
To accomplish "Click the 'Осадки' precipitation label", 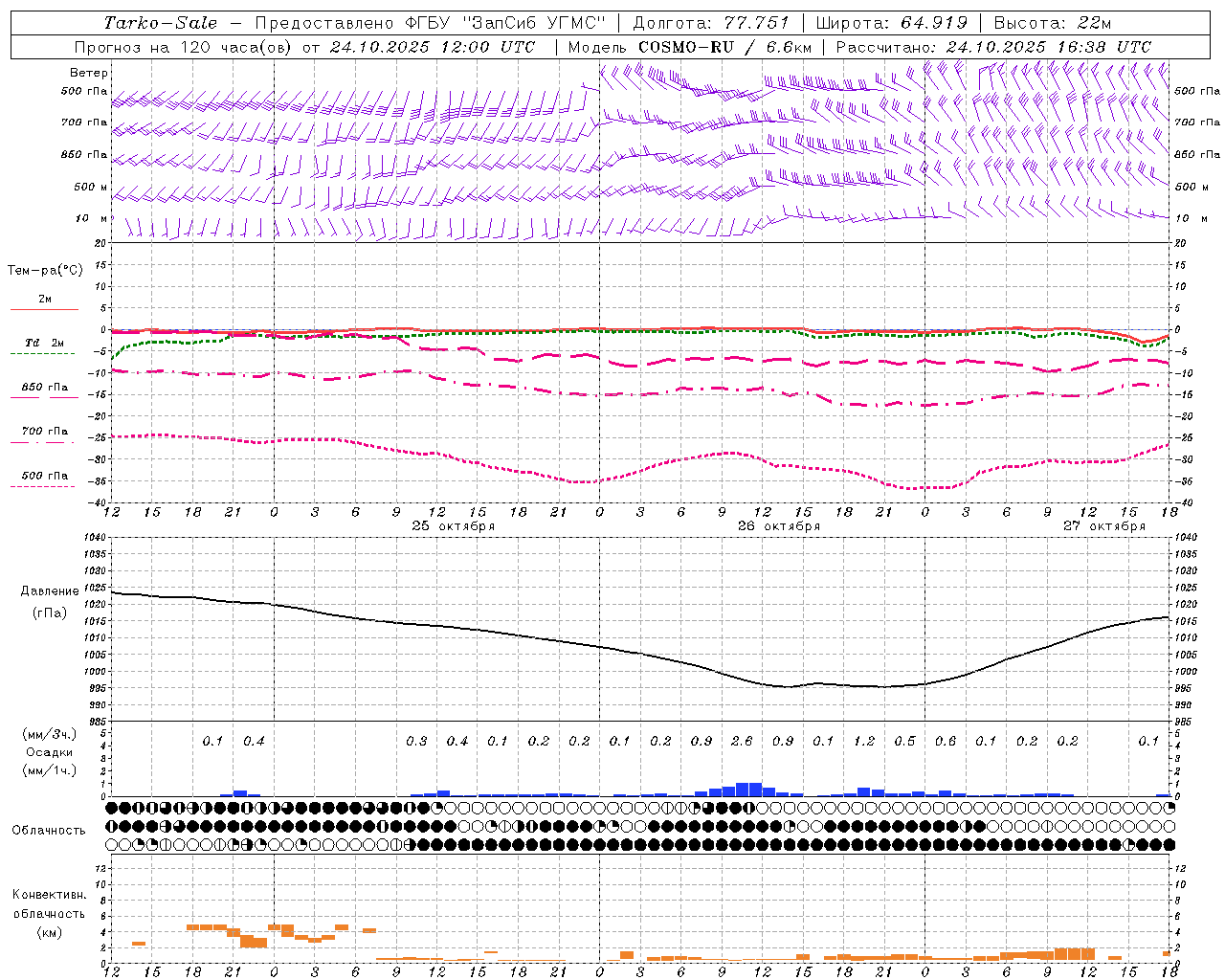I will coord(50,753).
